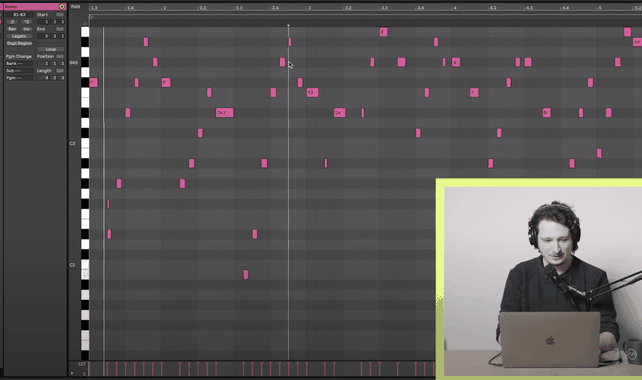Click the 3.2 mark on the ruler
This screenshot has width=642, height=380.
(348, 8)
